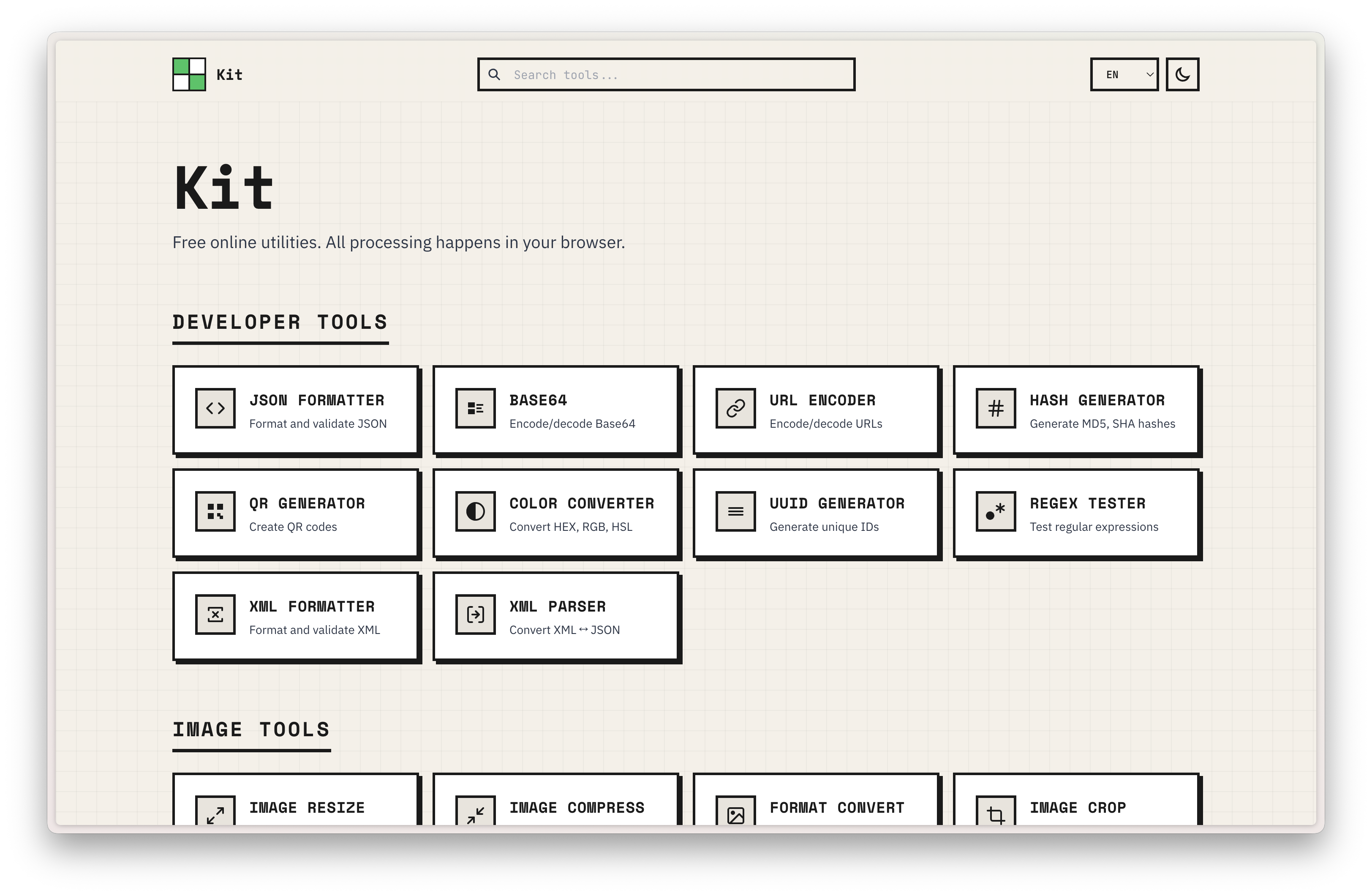
Task: Click the XML Parser arrow icon
Action: coord(476,615)
